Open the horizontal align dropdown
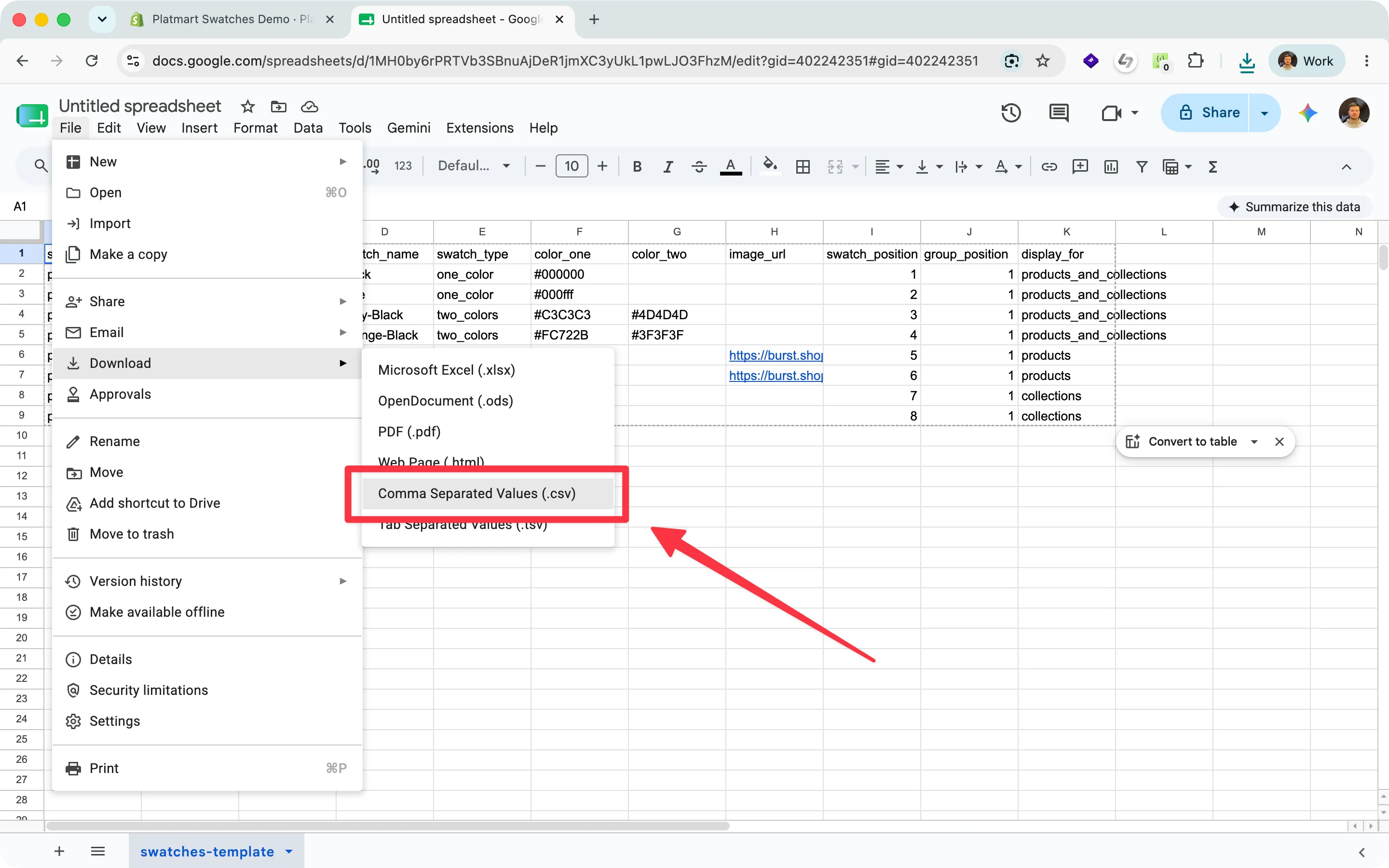Screen dimensions: 1389x868 pos(888,166)
